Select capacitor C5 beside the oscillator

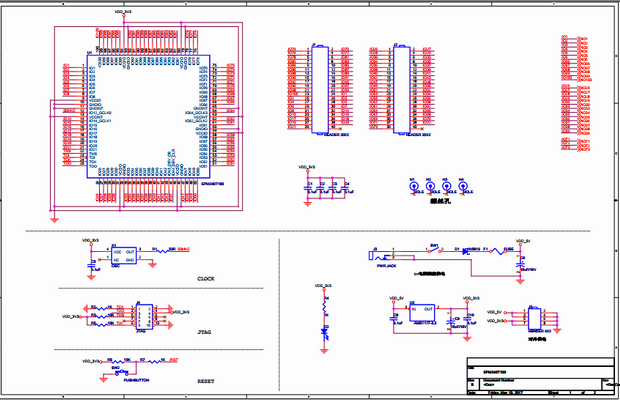(x=92, y=265)
